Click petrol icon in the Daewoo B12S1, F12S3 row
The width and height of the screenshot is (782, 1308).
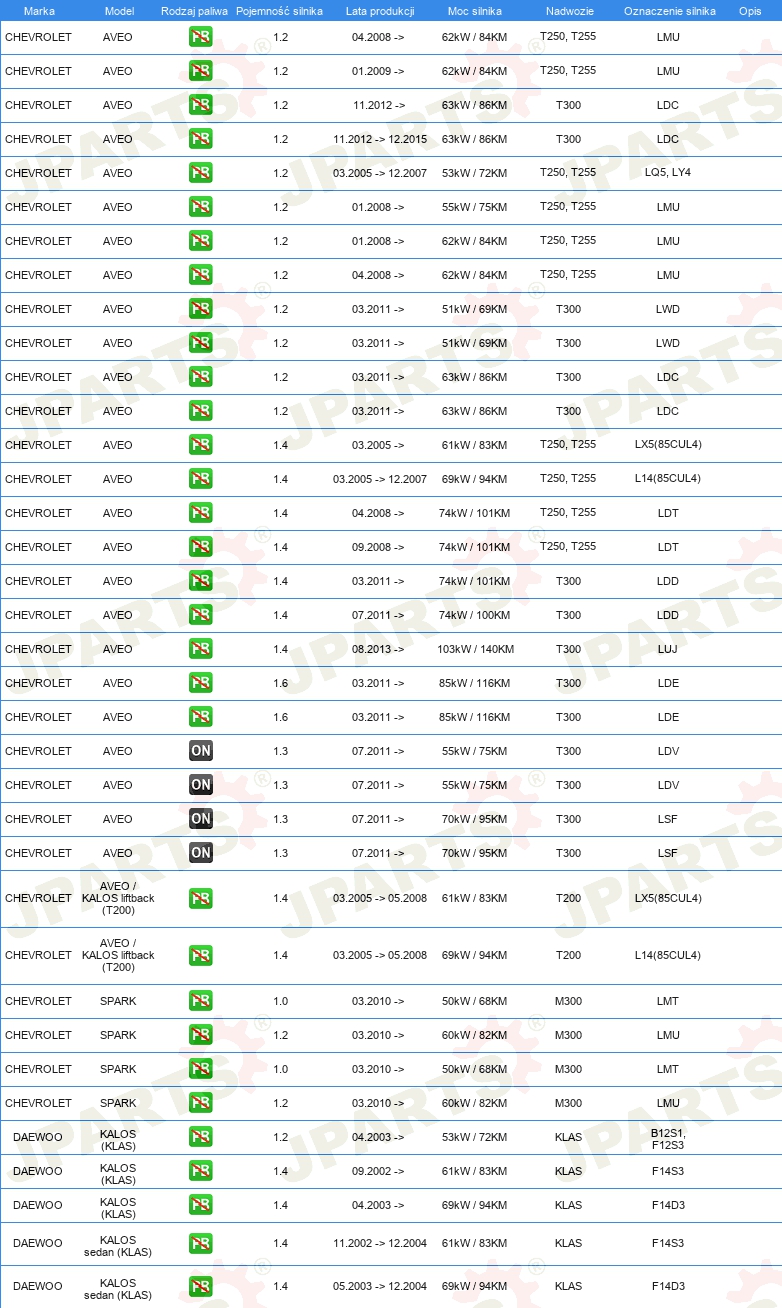tap(201, 1137)
